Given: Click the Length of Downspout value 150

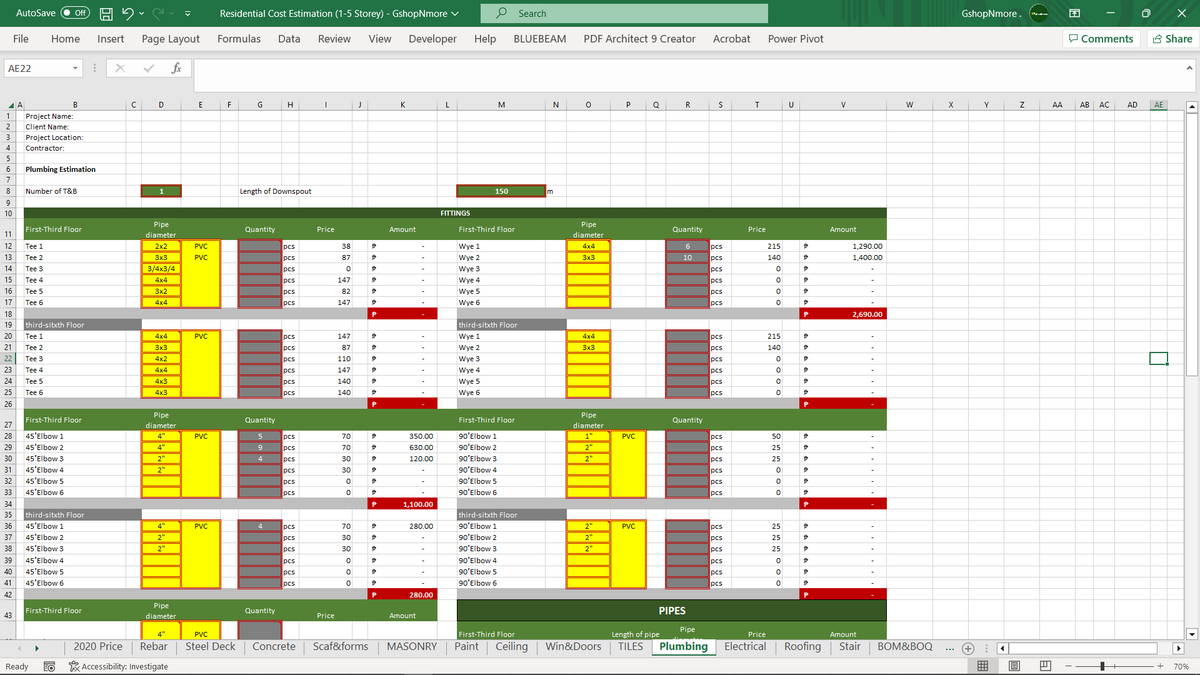Looking at the screenshot, I should [501, 190].
